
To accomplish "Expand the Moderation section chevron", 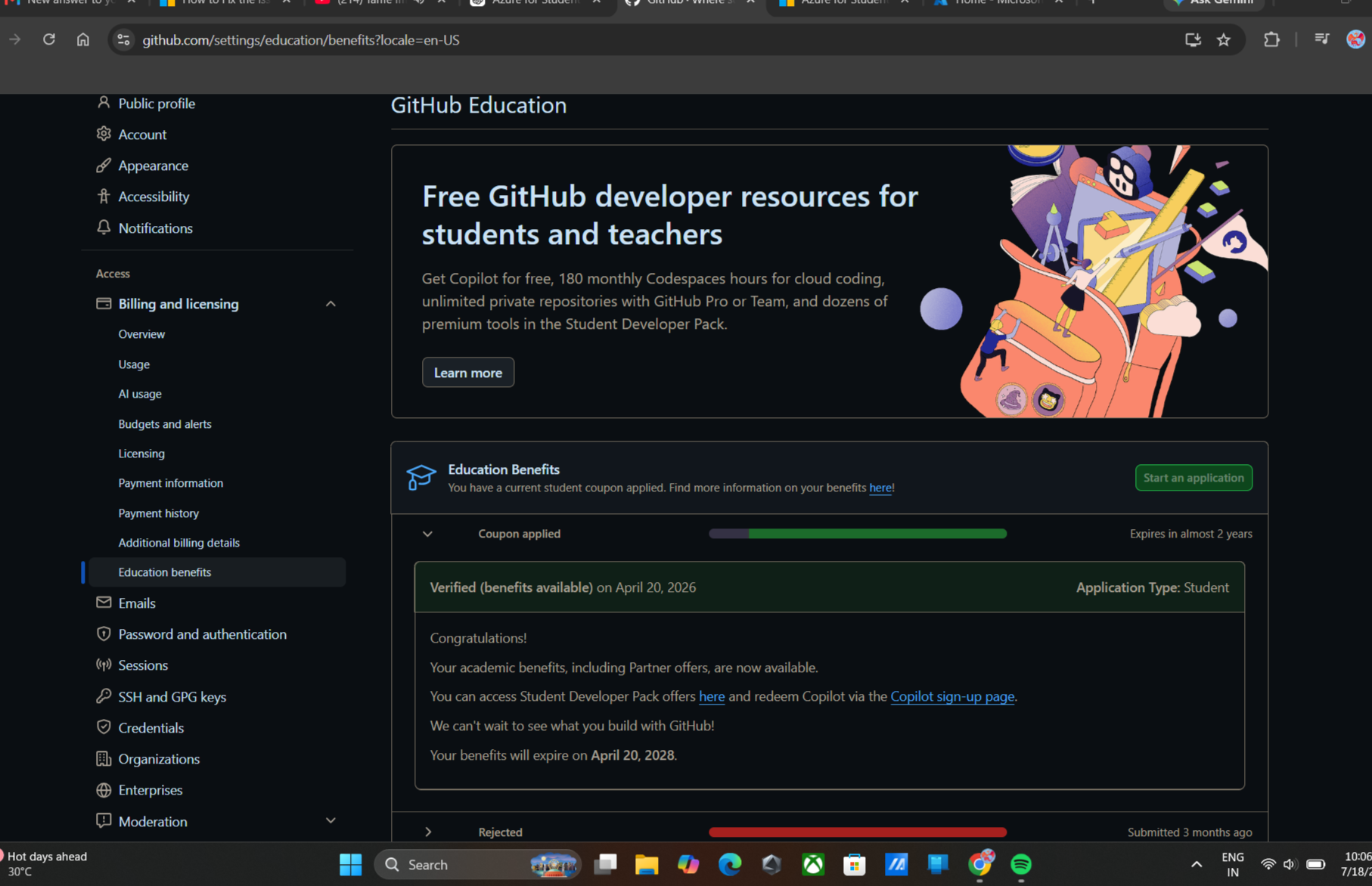I will pos(331,821).
